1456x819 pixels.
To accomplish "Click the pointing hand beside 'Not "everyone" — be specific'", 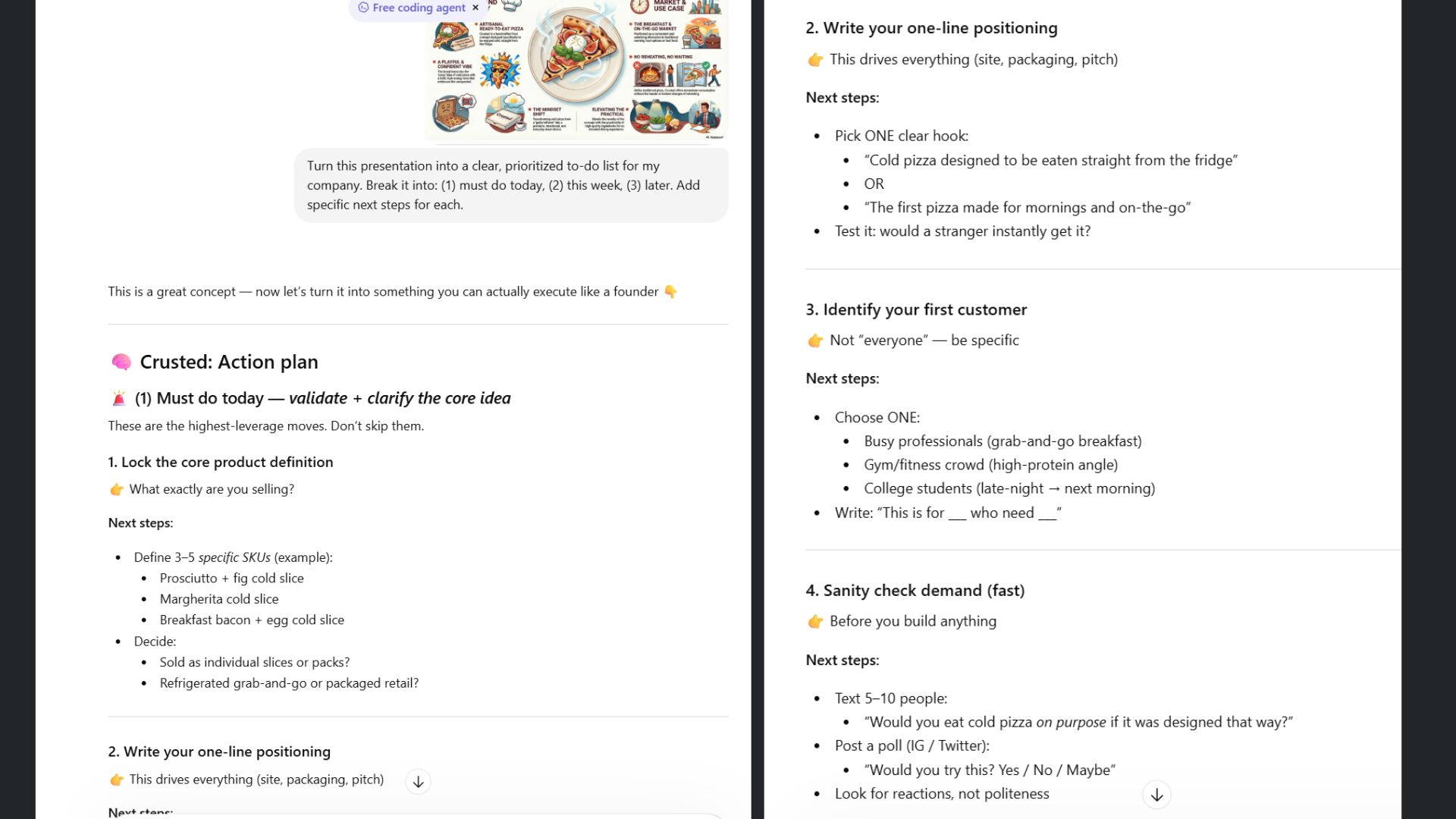I will click(815, 340).
